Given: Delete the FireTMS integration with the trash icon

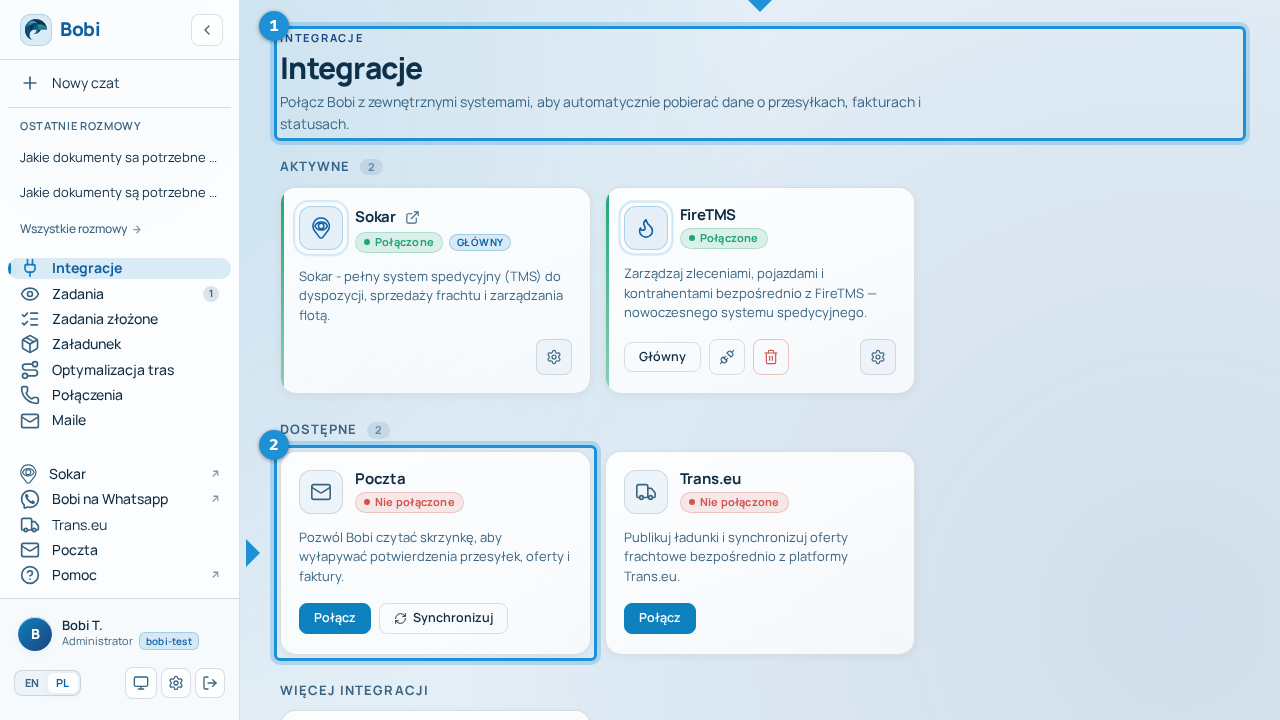Looking at the screenshot, I should coord(771,357).
